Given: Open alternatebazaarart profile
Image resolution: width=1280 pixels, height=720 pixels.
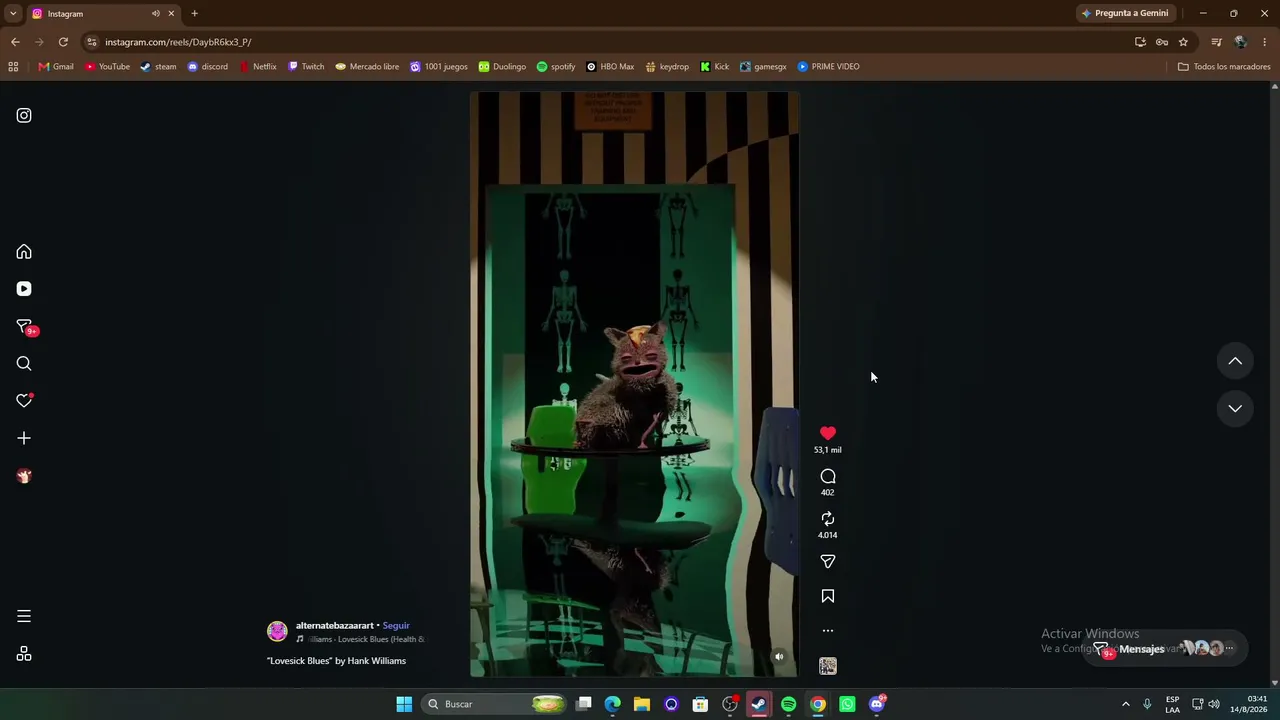Looking at the screenshot, I should point(334,626).
